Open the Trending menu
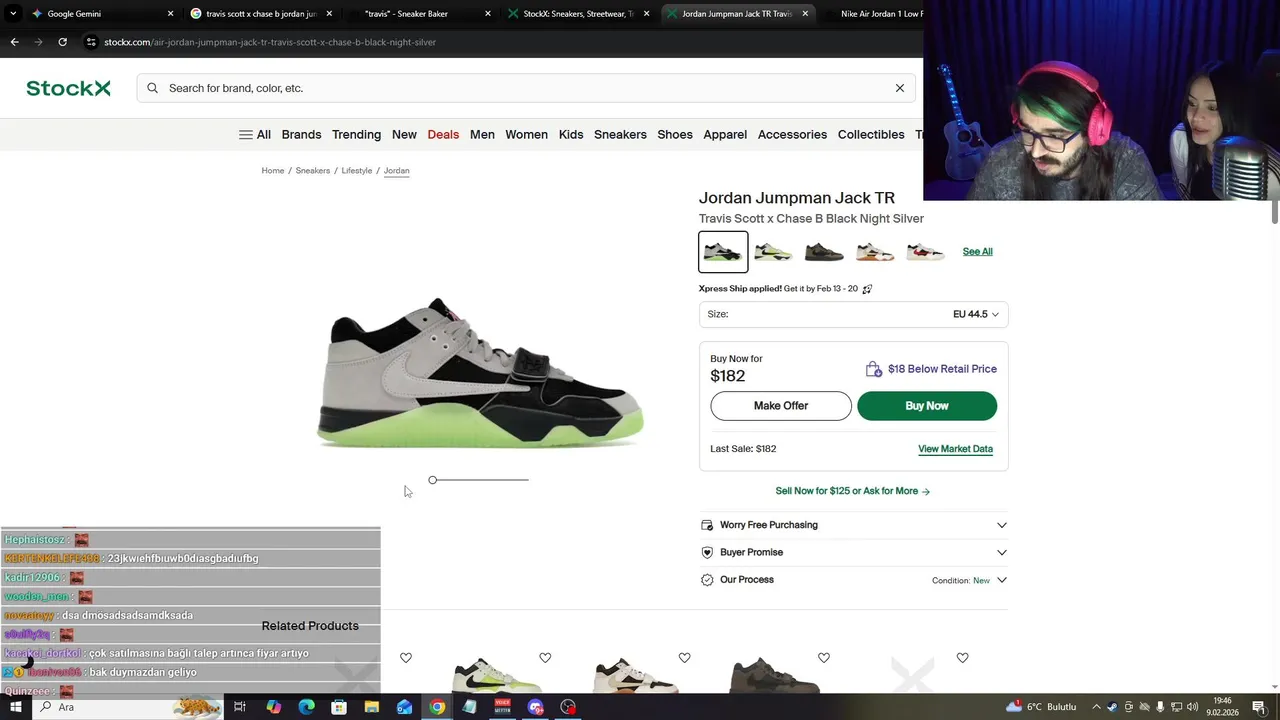 pyautogui.click(x=356, y=134)
